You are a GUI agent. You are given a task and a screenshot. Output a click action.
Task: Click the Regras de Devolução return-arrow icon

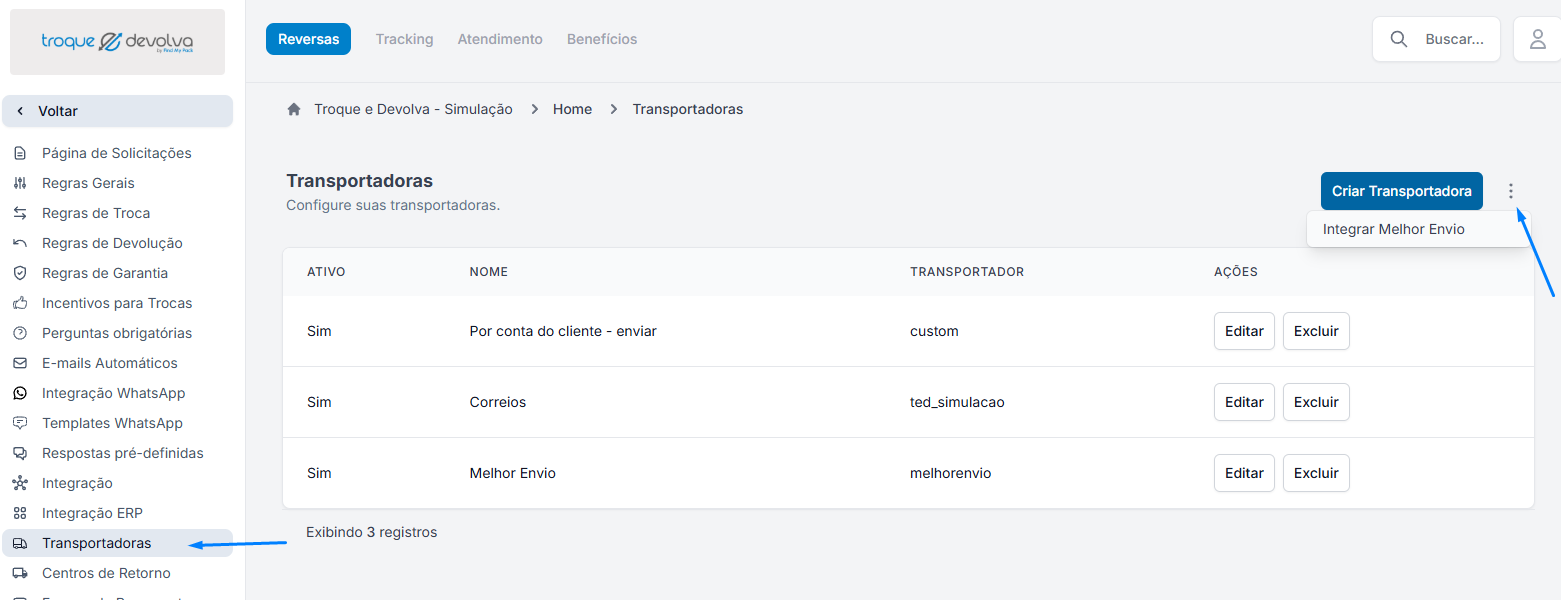pyautogui.click(x=20, y=243)
